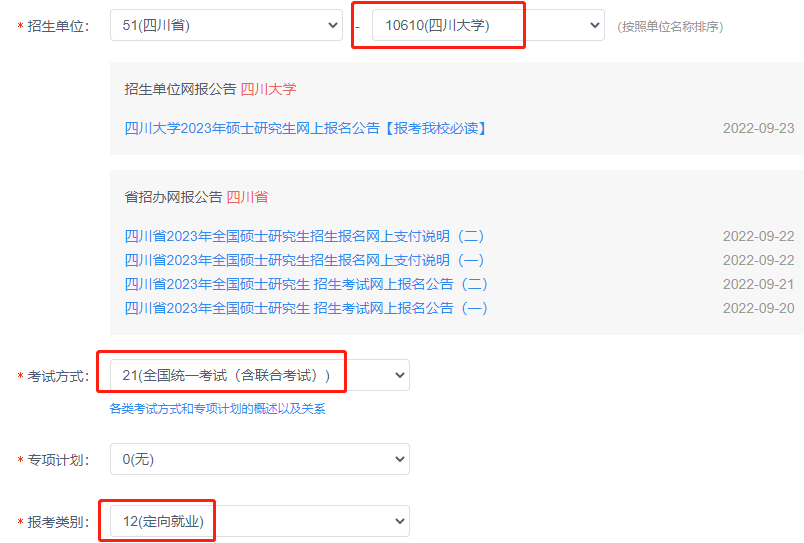Click the red 四川省 heading text
Viewport: 804px width, 543px height.
(247, 197)
